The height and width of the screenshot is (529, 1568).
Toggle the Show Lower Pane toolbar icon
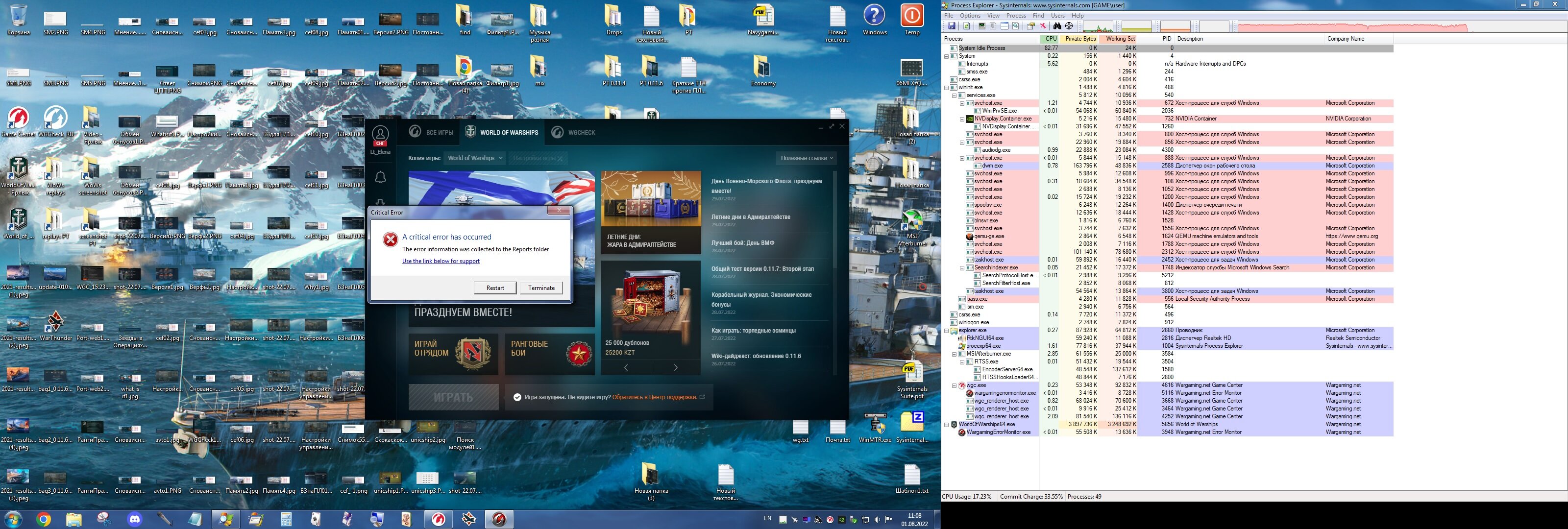coord(1004,26)
